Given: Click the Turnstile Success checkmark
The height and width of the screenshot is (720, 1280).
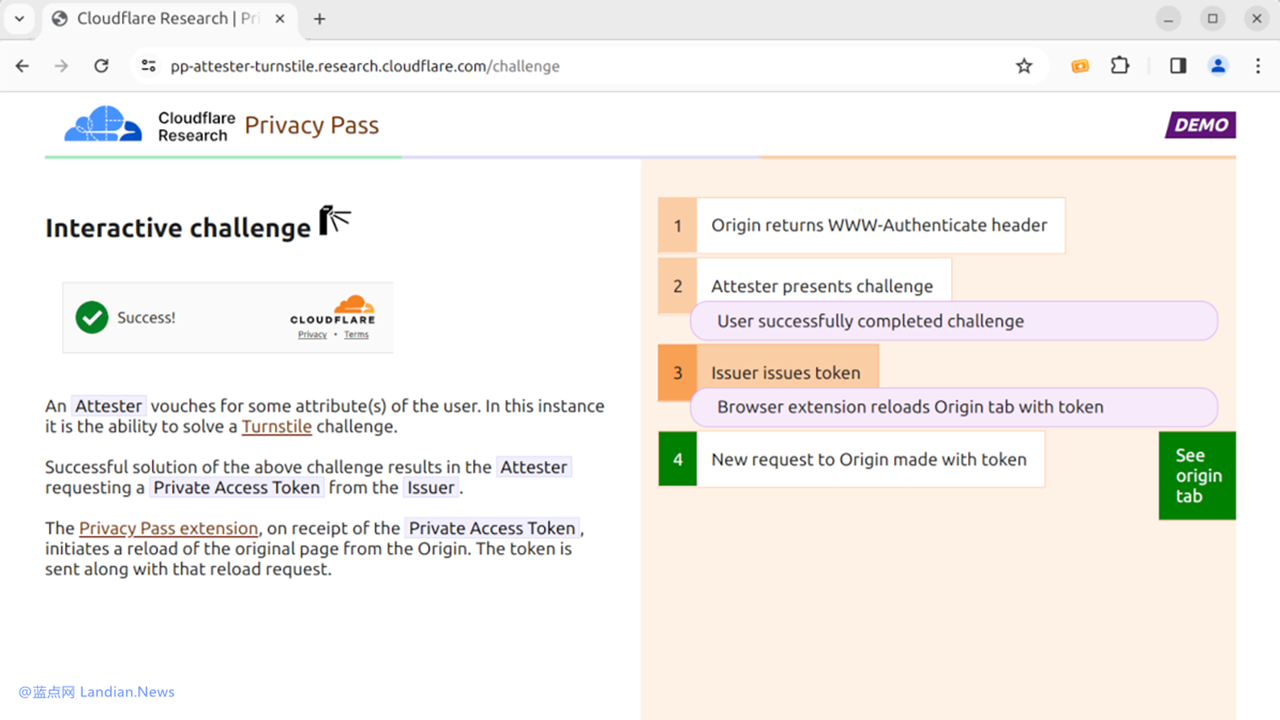Looking at the screenshot, I should (92, 318).
